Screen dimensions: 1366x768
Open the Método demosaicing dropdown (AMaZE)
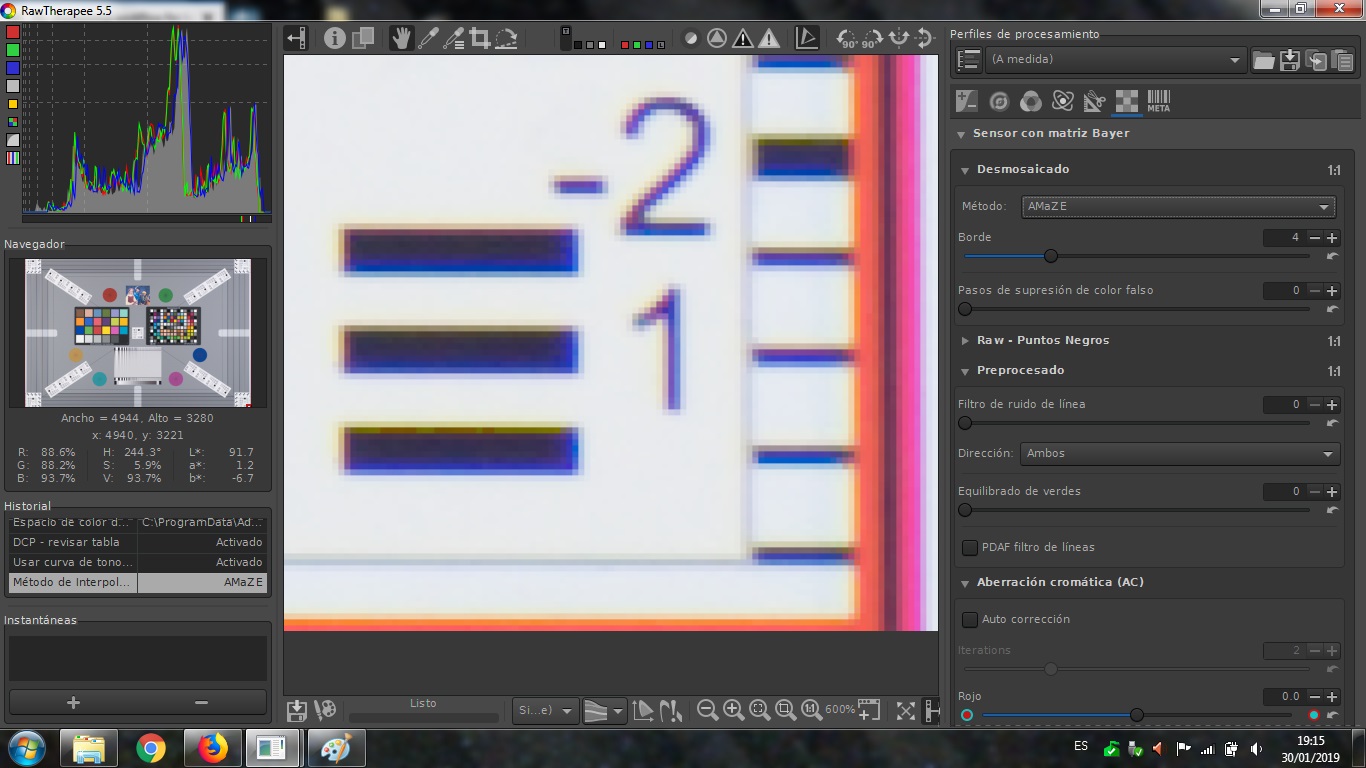(1178, 207)
